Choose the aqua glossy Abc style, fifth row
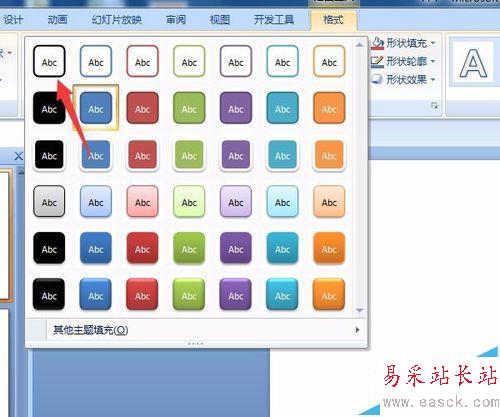The height and width of the screenshot is (417, 500). point(282,248)
